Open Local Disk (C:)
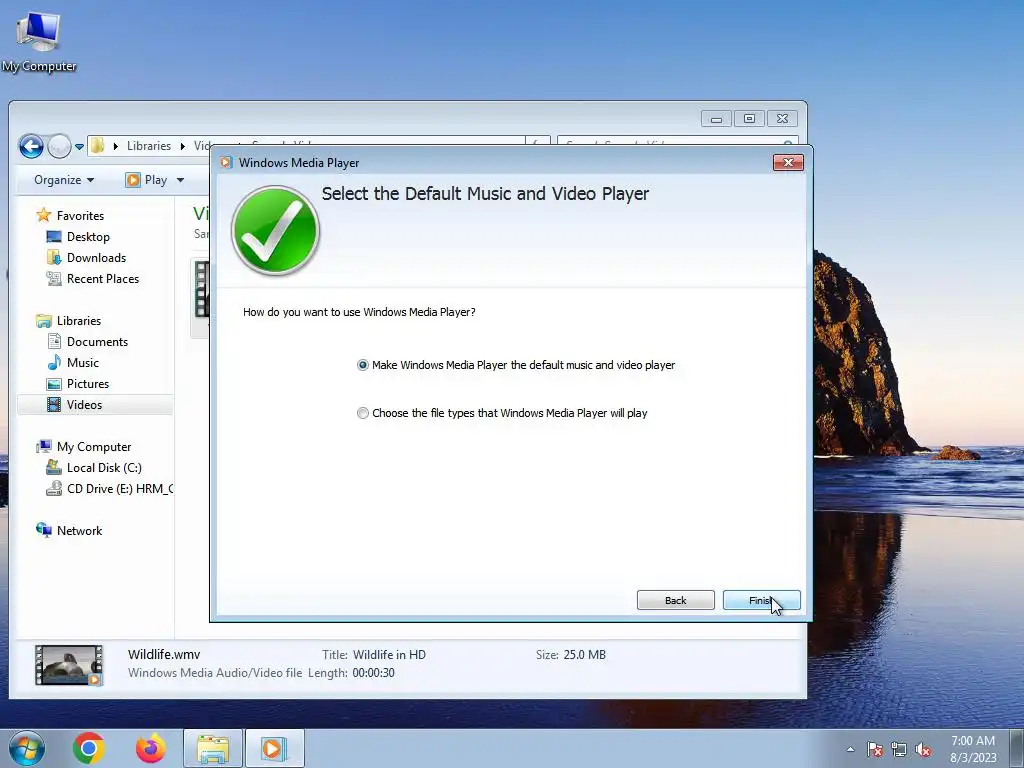The height and width of the screenshot is (768, 1024). click(104, 468)
